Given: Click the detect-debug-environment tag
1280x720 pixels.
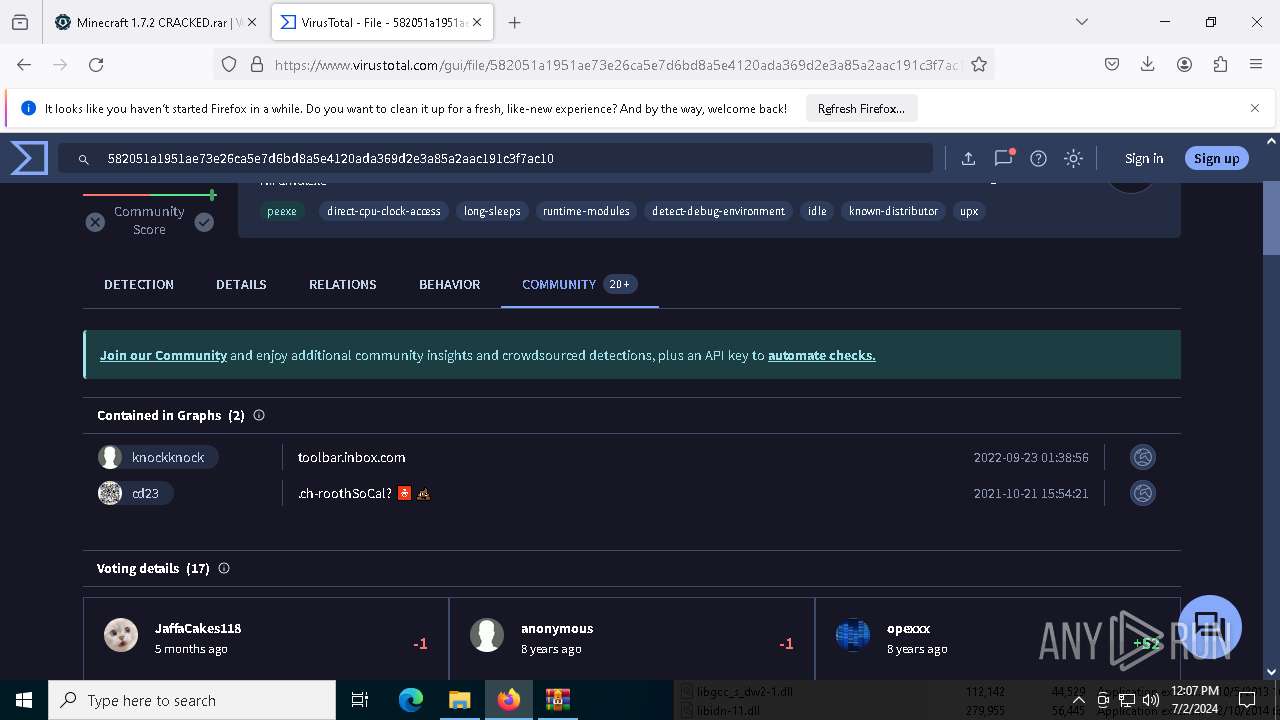Looking at the screenshot, I should 718,211.
